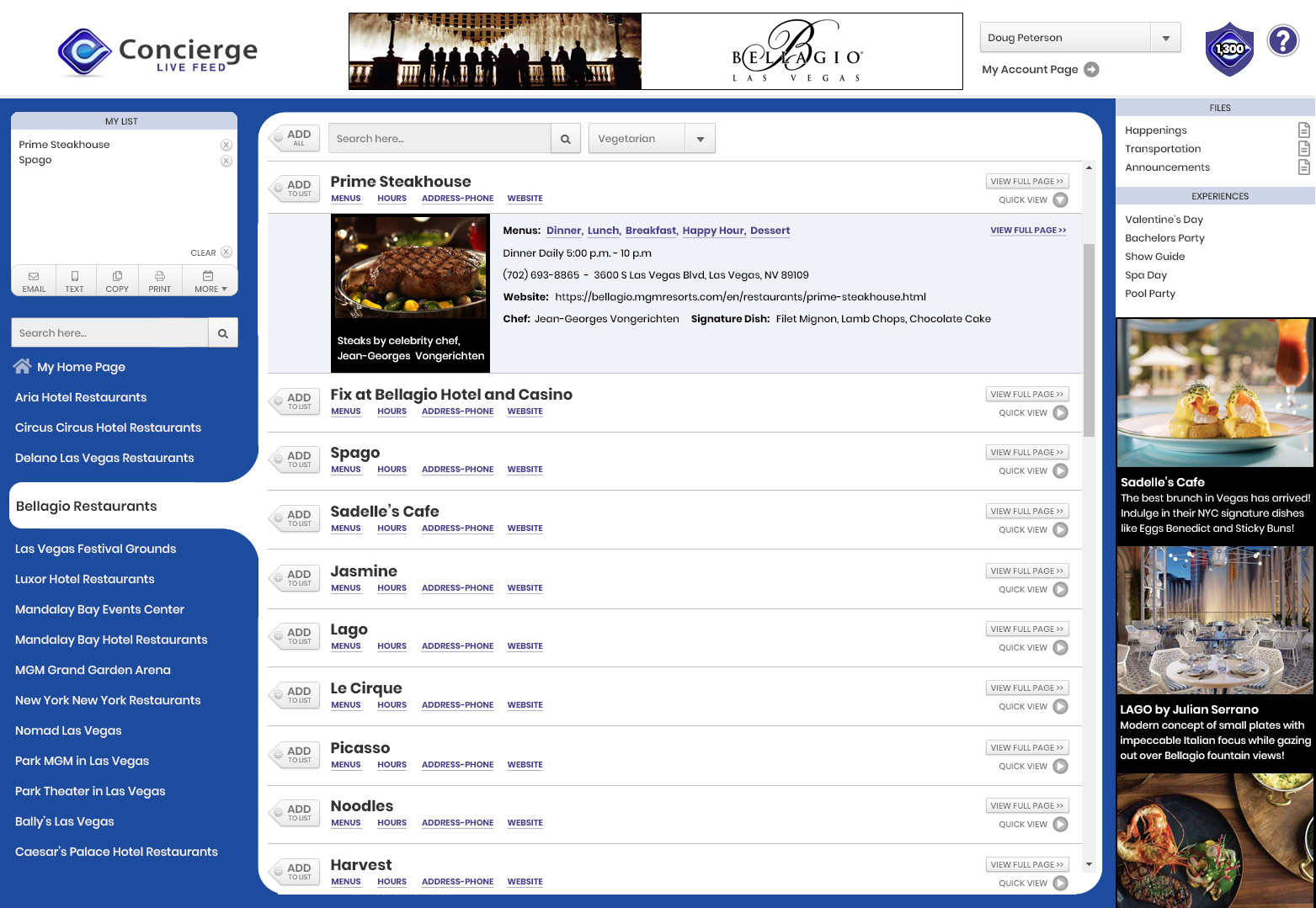Click LAGO by Julian Serrano promo image

(1215, 620)
